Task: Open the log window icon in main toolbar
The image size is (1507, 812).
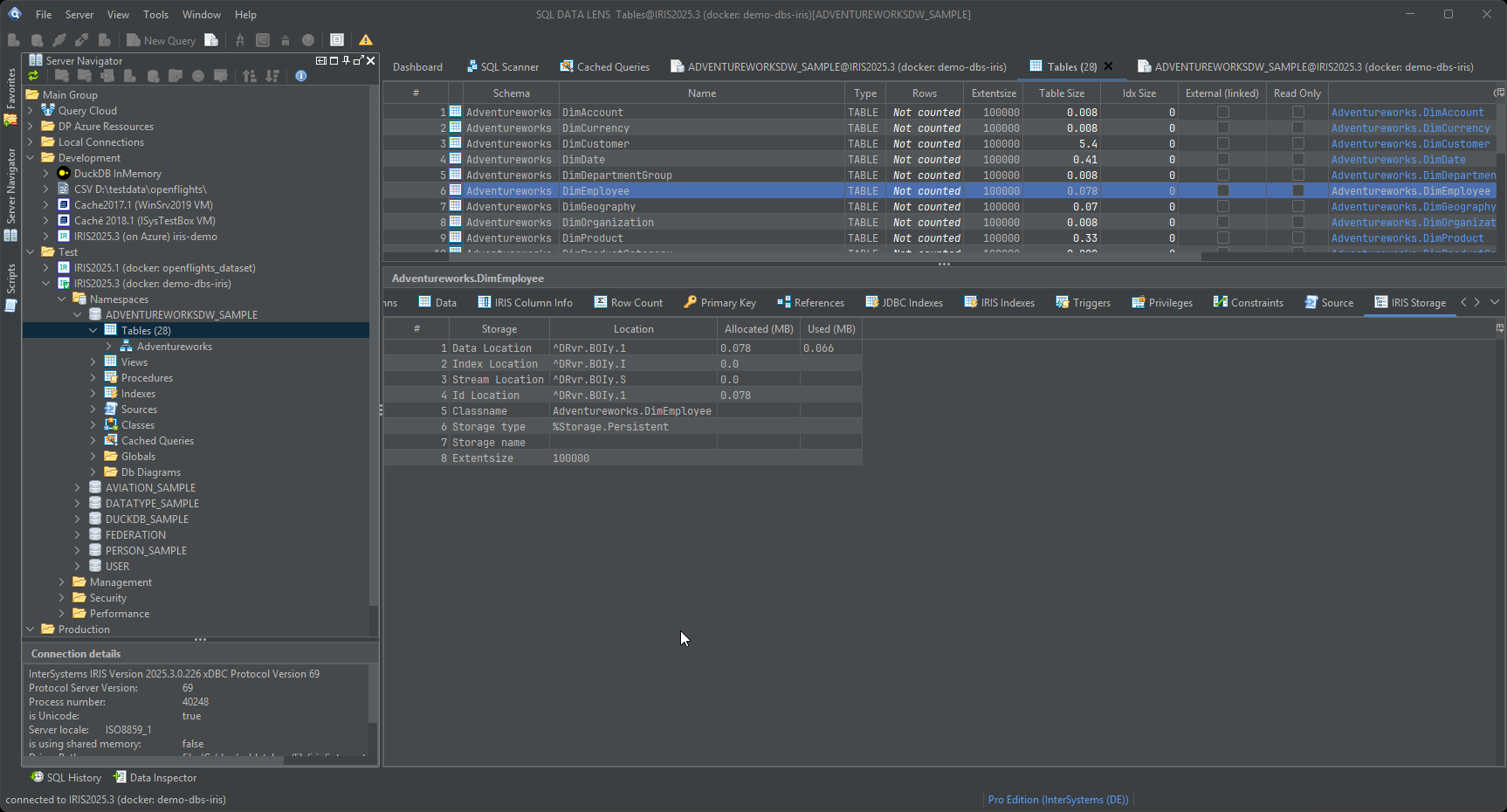Action: coord(337,40)
